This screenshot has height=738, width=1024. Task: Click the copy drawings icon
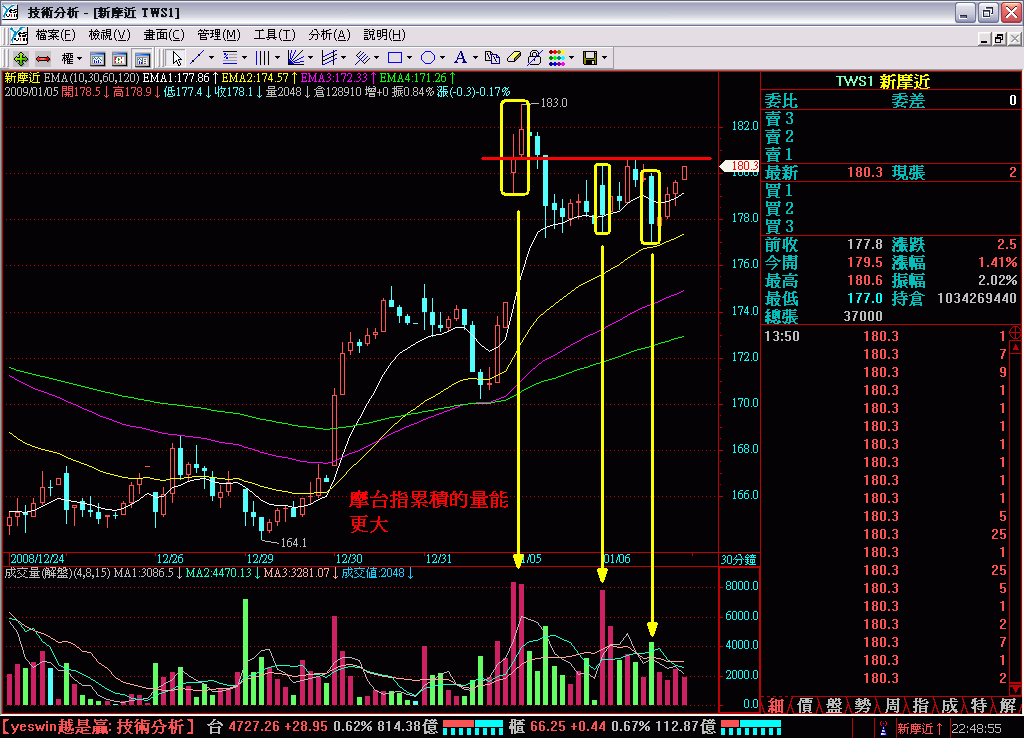tap(492, 58)
